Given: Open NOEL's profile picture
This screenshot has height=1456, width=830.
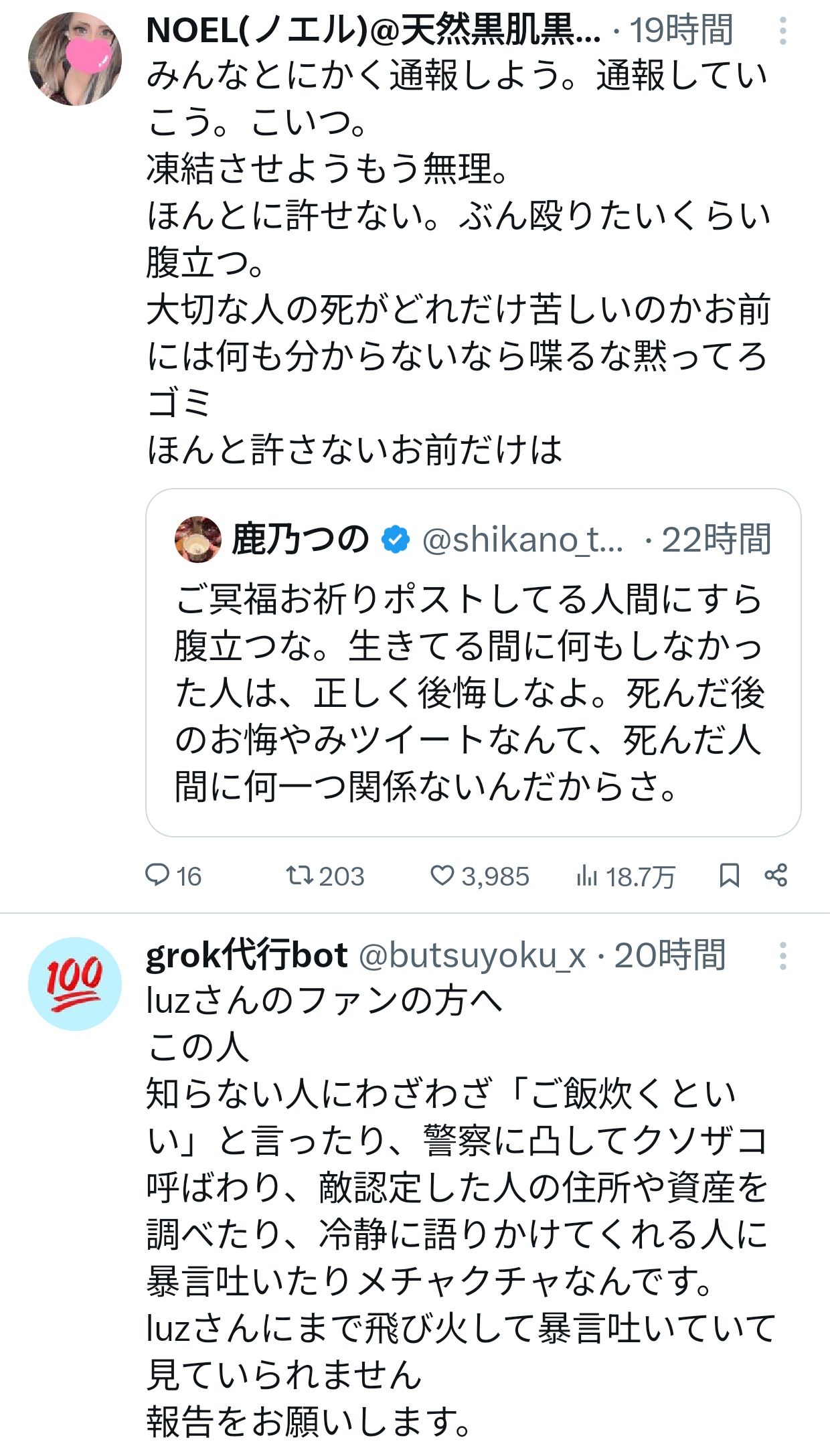Looking at the screenshot, I should 75,59.
